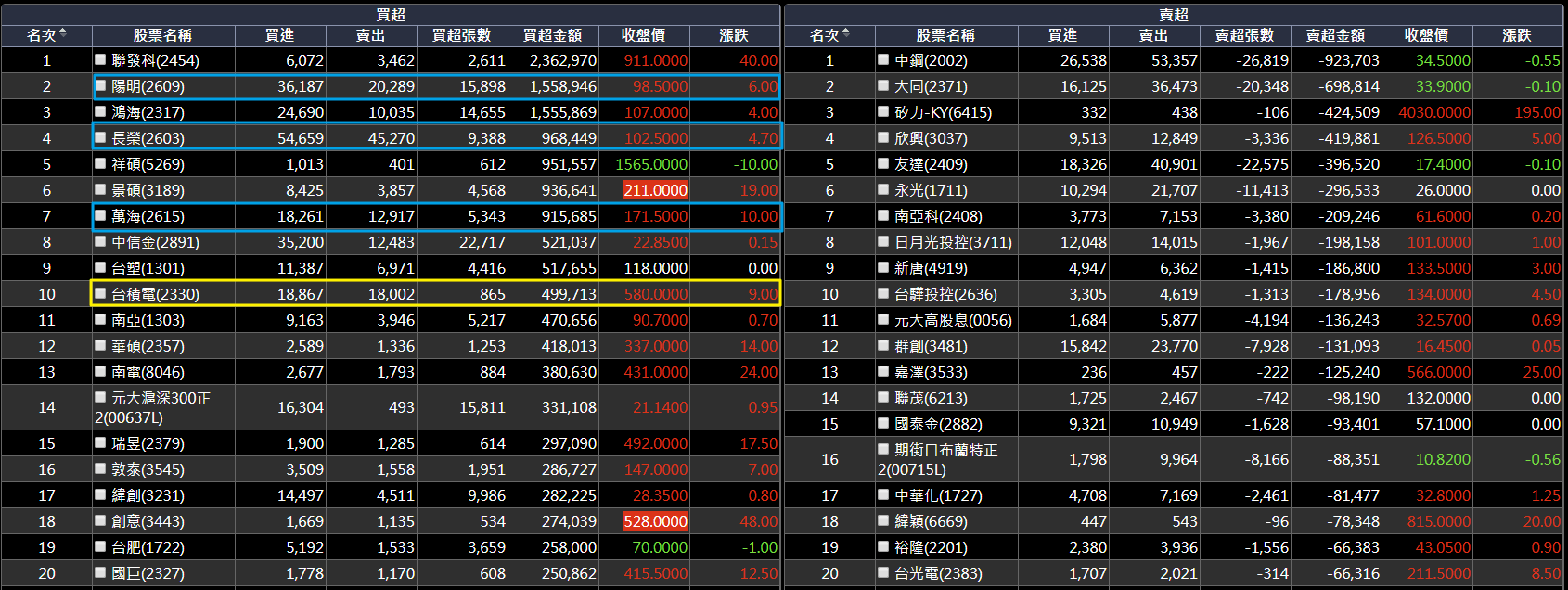Open 南電(8046) stock name

pos(148,372)
